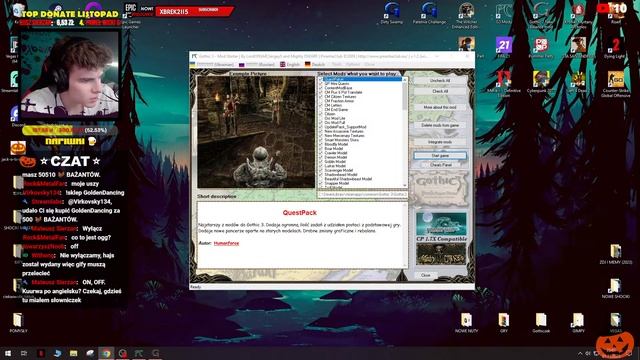Select Beautiful Shadowbeast Model row

tap(348, 179)
